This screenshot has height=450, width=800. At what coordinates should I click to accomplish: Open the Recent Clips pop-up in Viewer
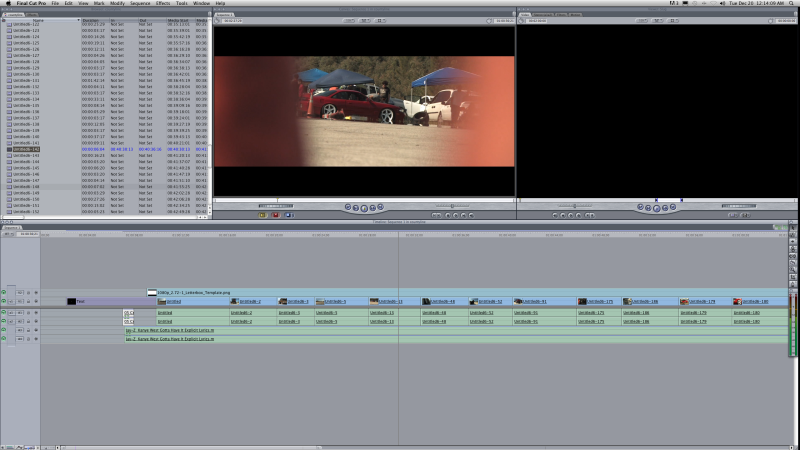point(733,215)
